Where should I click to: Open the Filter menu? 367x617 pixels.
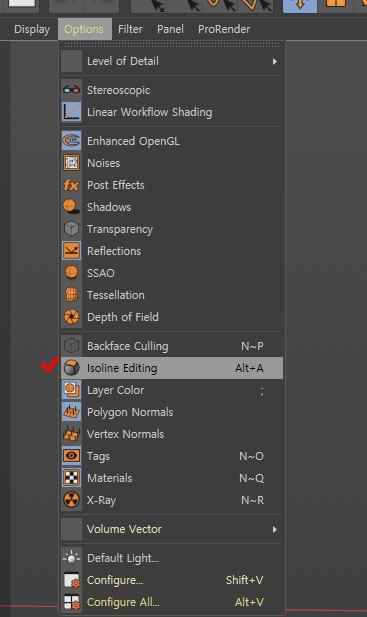[130, 29]
